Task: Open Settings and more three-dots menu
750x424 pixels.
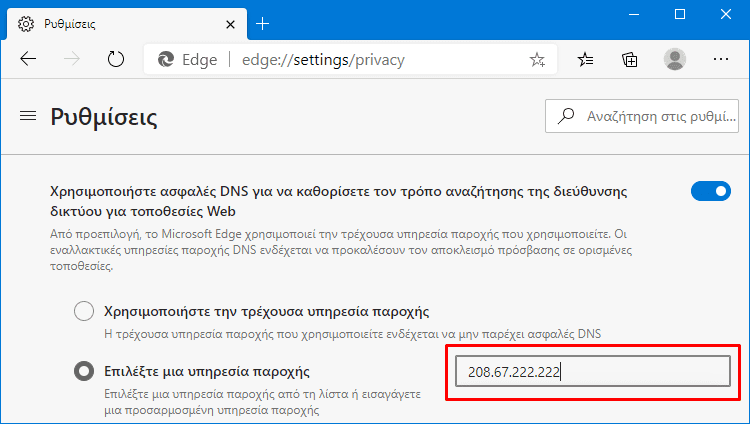Action: pyautogui.click(x=720, y=59)
